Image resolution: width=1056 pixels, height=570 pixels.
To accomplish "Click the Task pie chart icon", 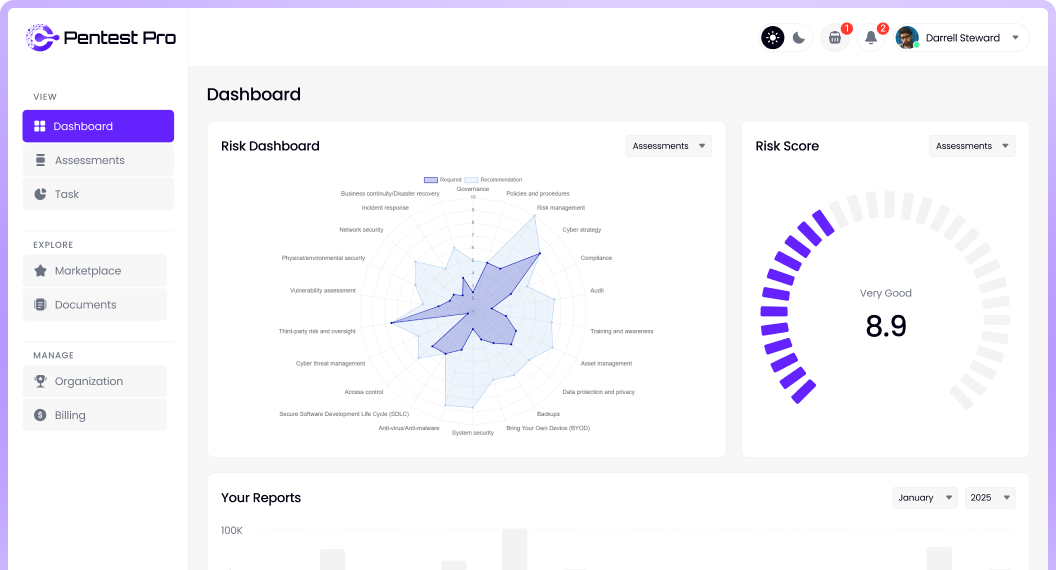I will [x=41, y=194].
